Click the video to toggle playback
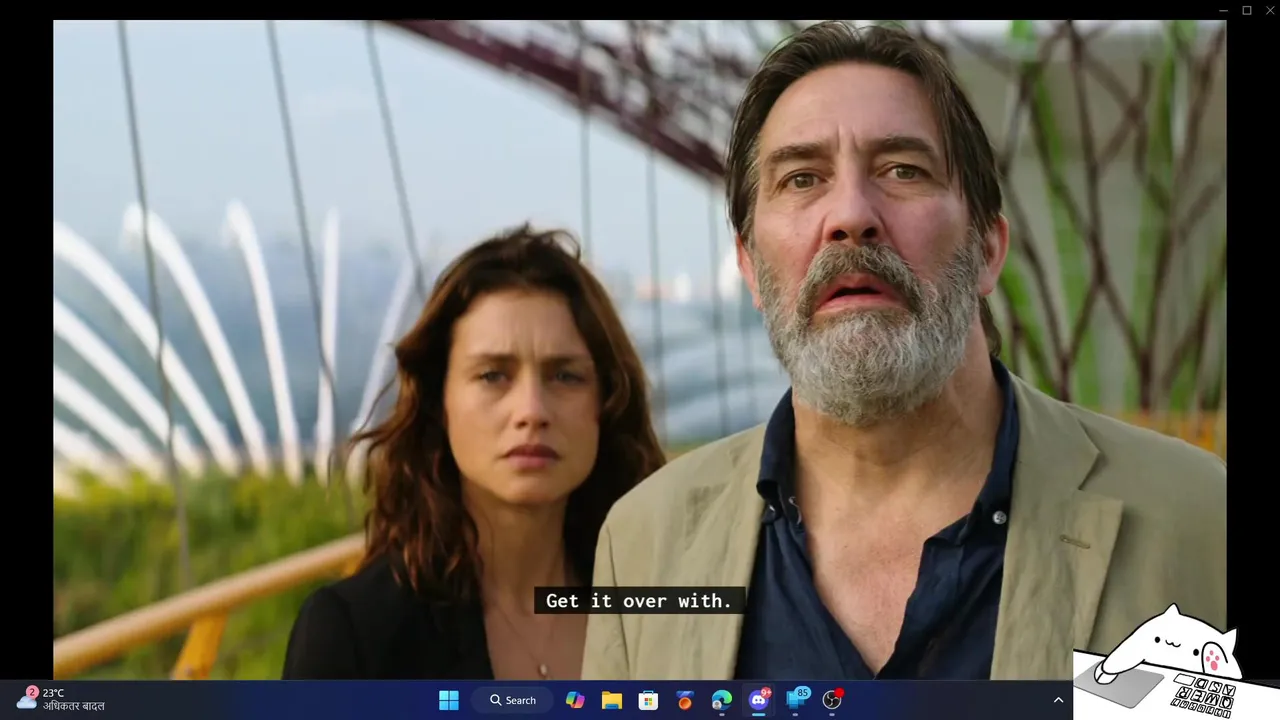This screenshot has height=720, width=1280. coord(640,349)
